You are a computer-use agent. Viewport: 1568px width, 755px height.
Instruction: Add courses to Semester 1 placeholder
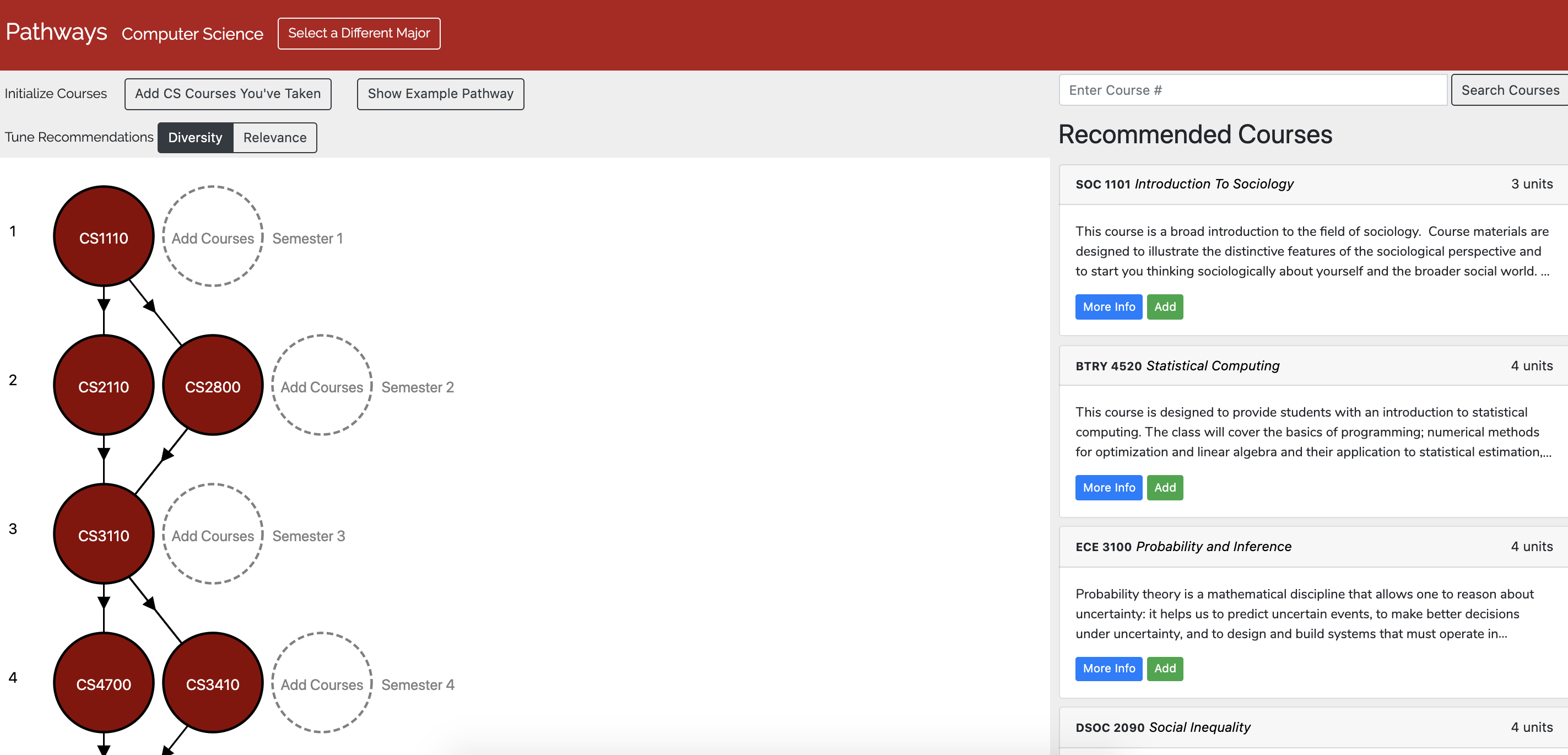pyautogui.click(x=213, y=236)
